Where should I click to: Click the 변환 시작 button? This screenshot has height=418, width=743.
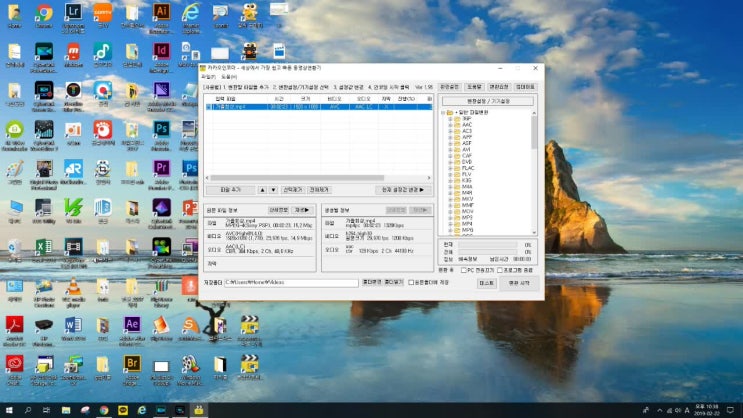519,283
